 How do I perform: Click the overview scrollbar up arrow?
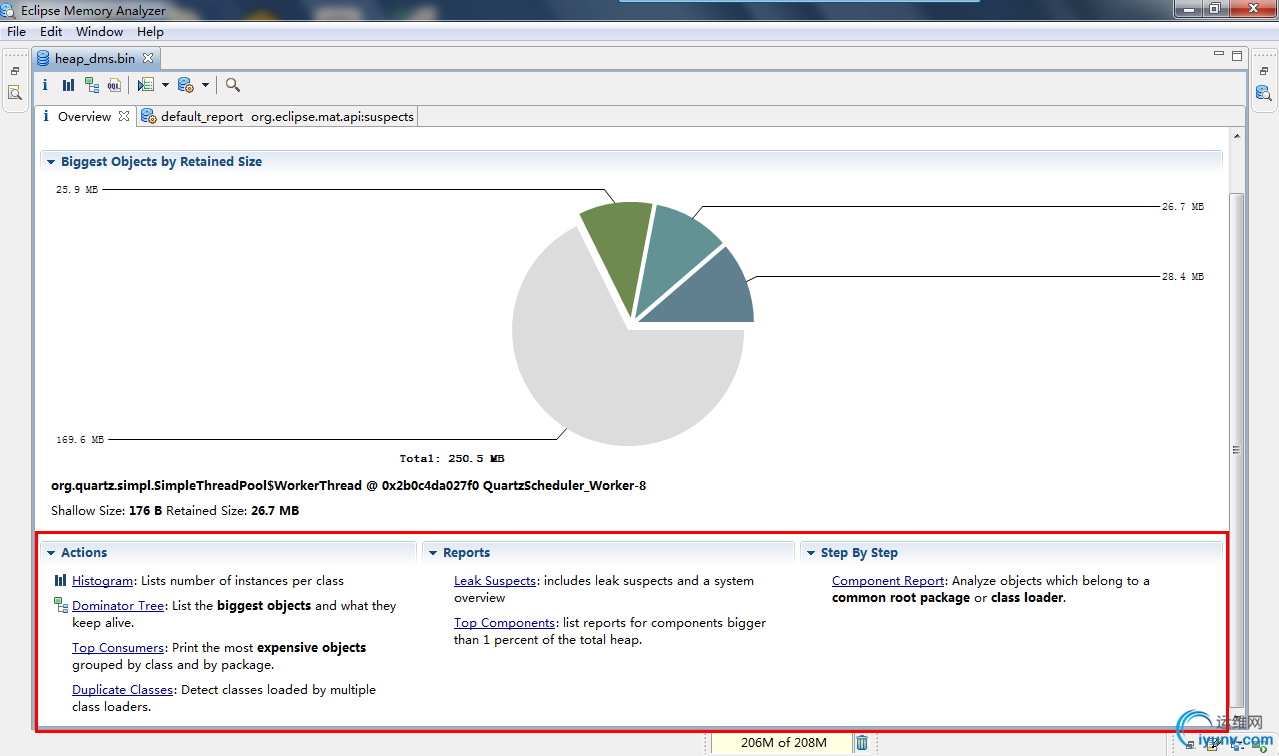click(x=1237, y=137)
